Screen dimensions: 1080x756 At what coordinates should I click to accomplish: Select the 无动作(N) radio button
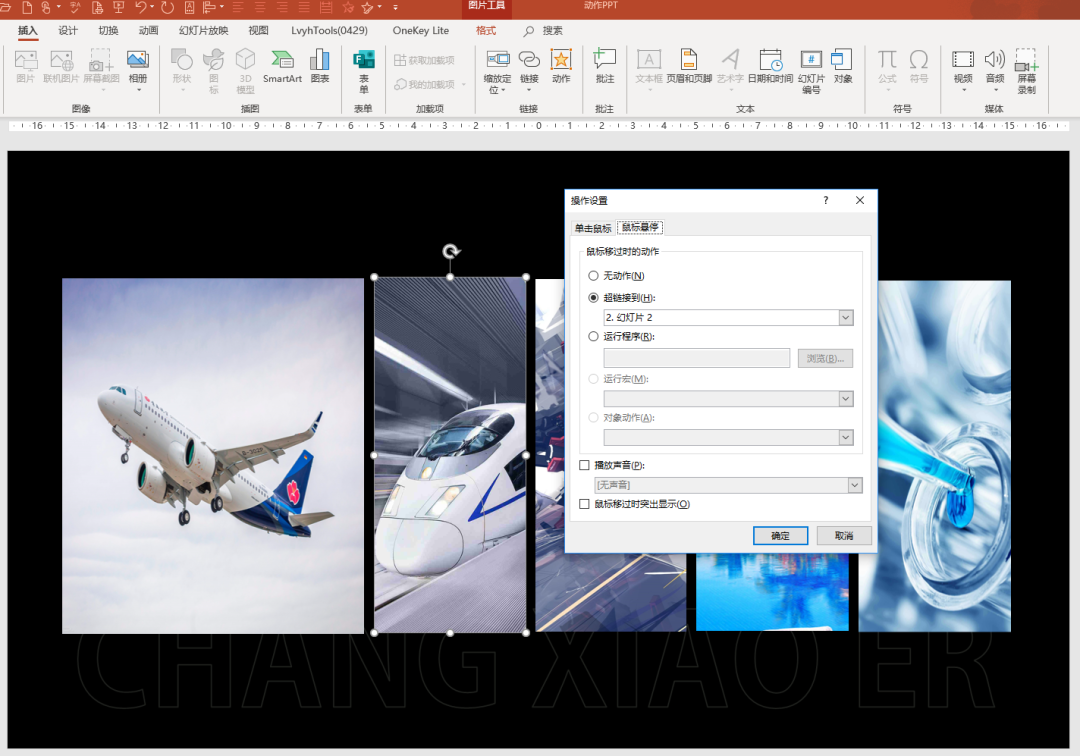[593, 275]
